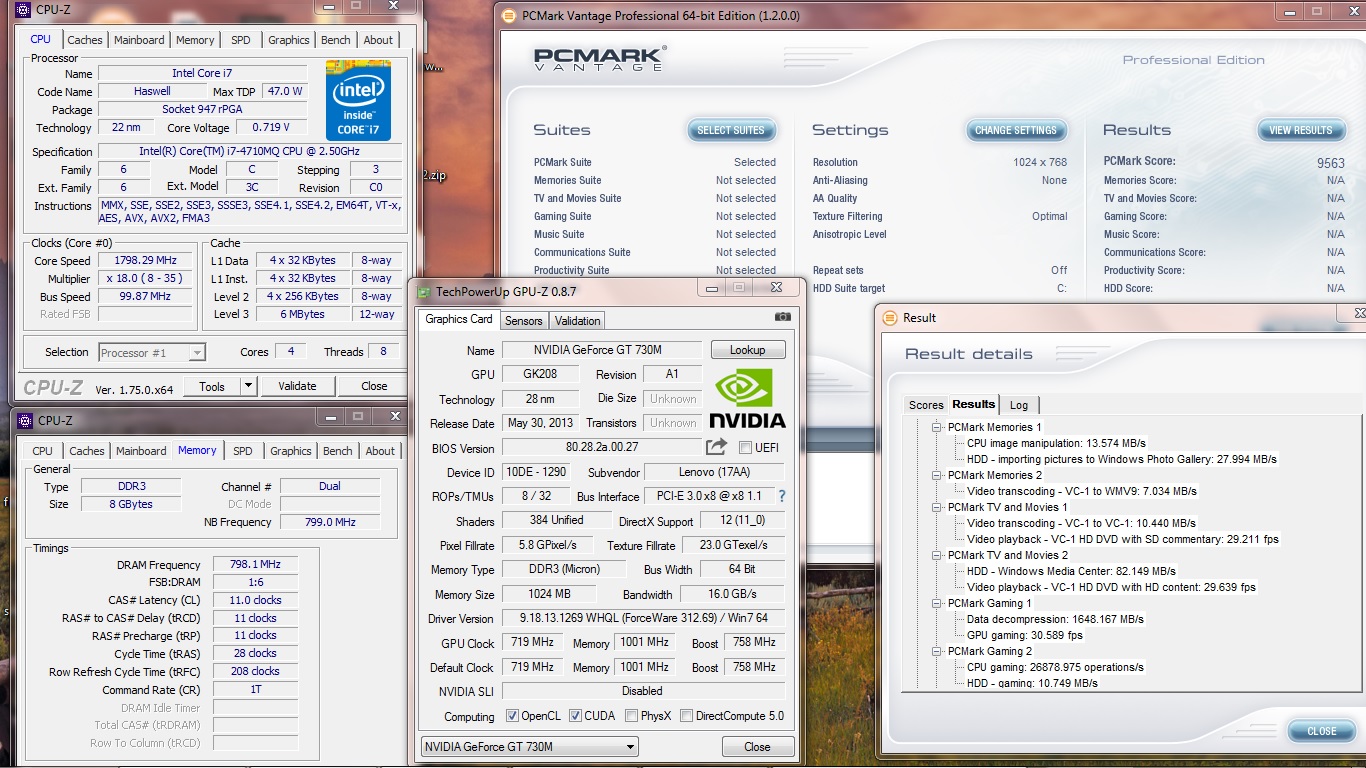
Task: Click the NVIDIA logo in GPU-Z
Action: pyautogui.click(x=747, y=399)
